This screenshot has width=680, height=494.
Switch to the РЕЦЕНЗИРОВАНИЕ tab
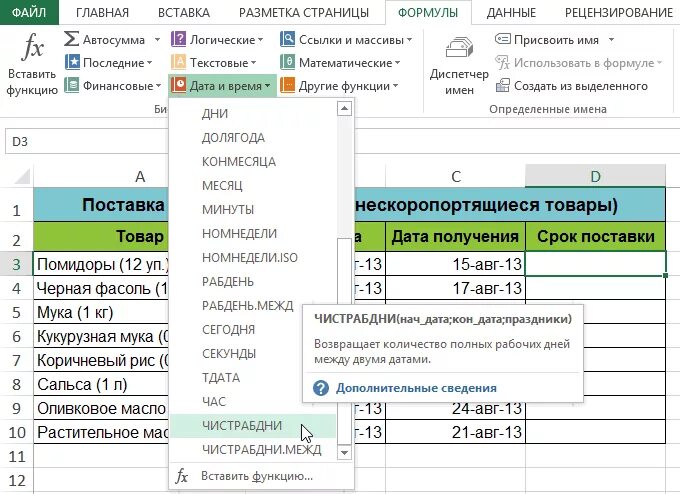coord(619,13)
